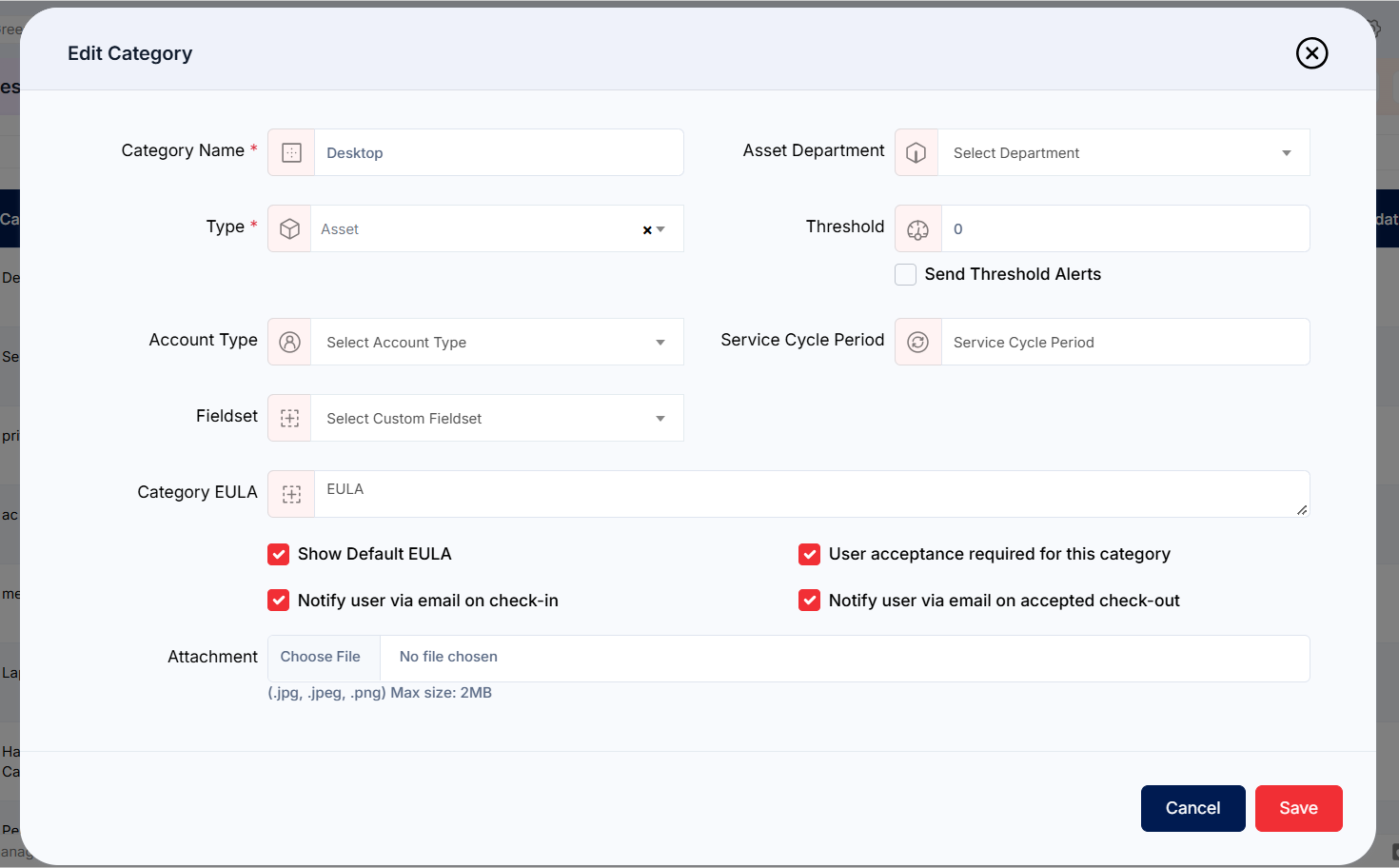Click the 'Attachment' field label
1399x868 pixels.
213,657
